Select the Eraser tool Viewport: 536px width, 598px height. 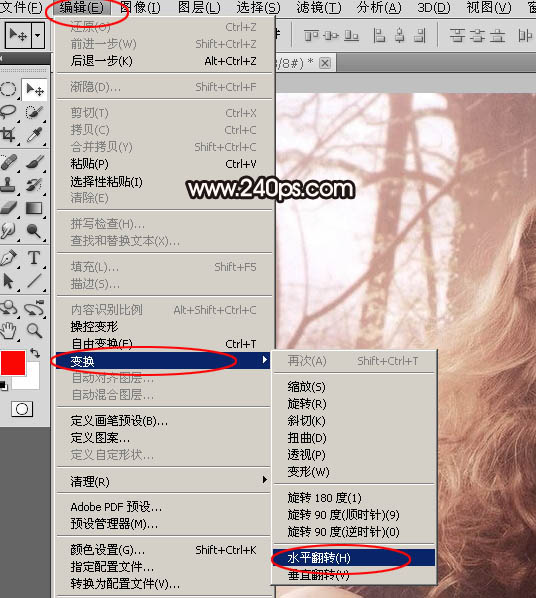(x=8, y=208)
